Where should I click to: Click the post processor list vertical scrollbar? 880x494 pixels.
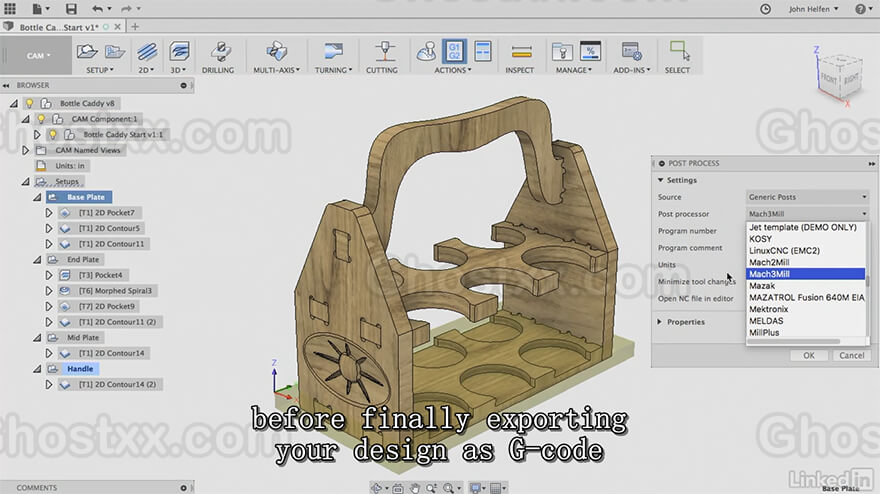(x=867, y=279)
